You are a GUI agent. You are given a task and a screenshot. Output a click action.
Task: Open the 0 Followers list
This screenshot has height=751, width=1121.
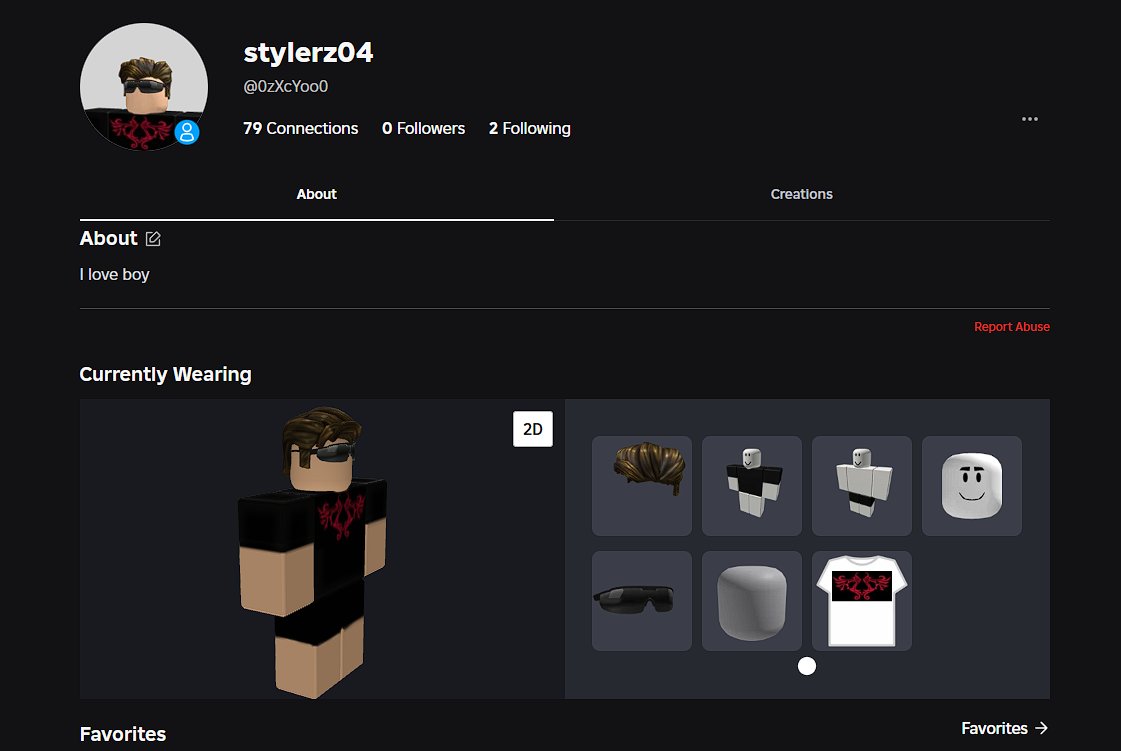[x=423, y=128]
